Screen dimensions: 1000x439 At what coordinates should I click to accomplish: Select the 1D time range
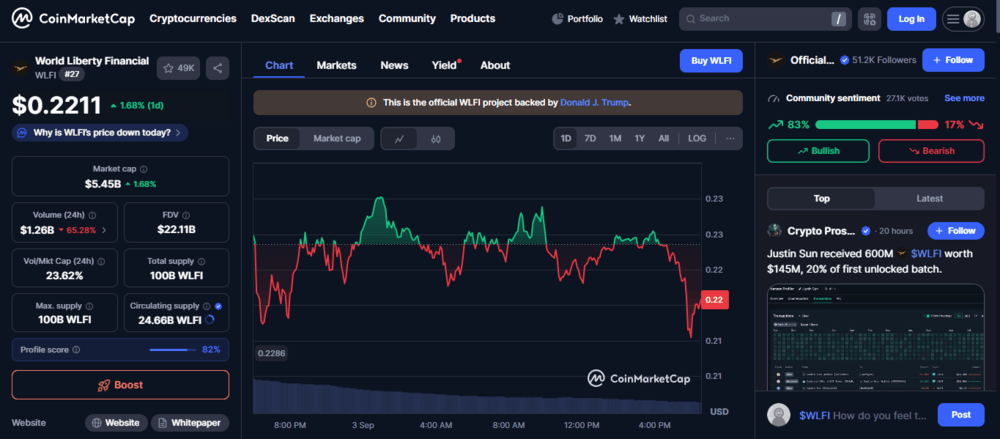566,138
